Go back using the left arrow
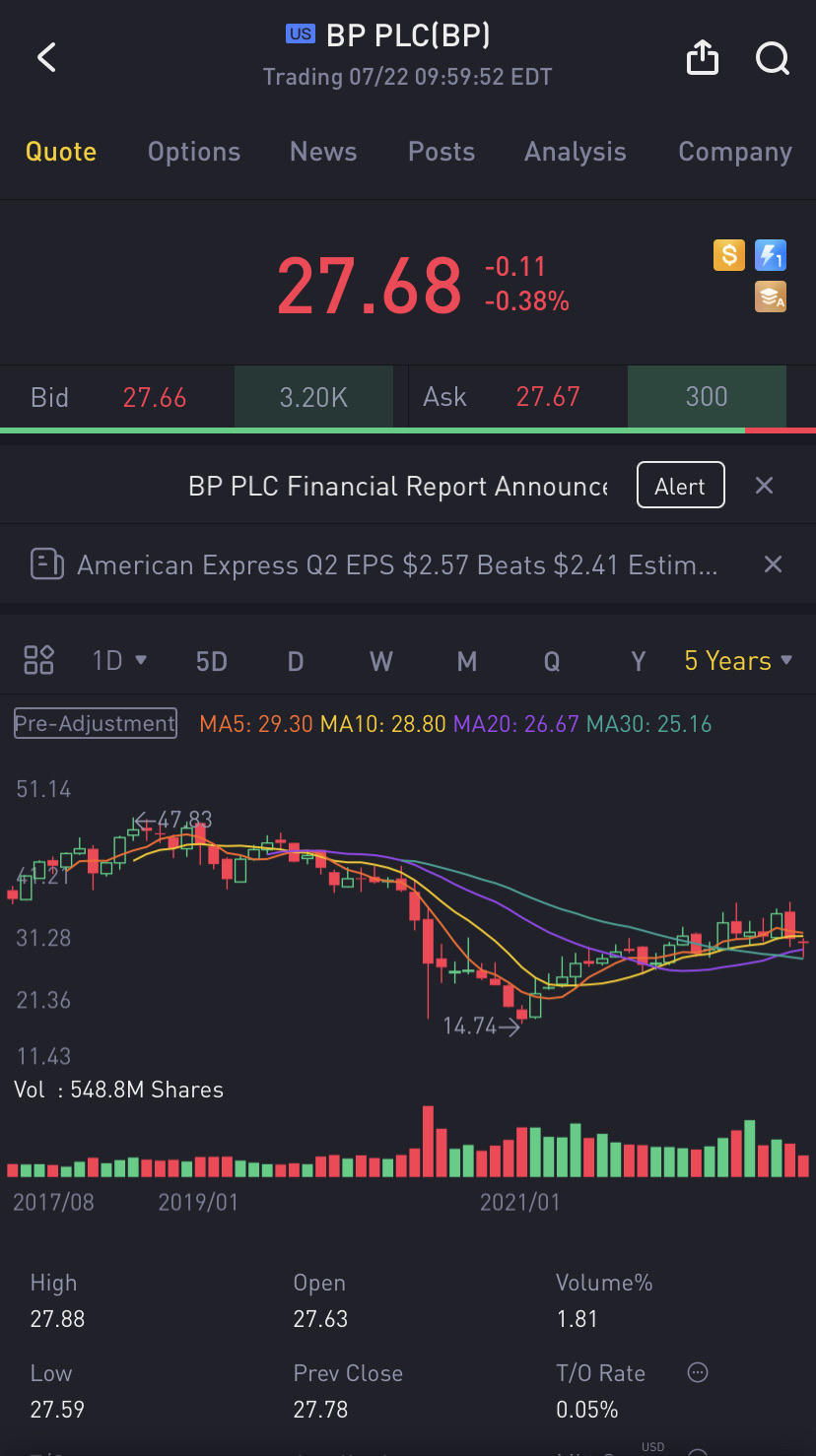Image resolution: width=816 pixels, height=1456 pixels. (x=46, y=58)
